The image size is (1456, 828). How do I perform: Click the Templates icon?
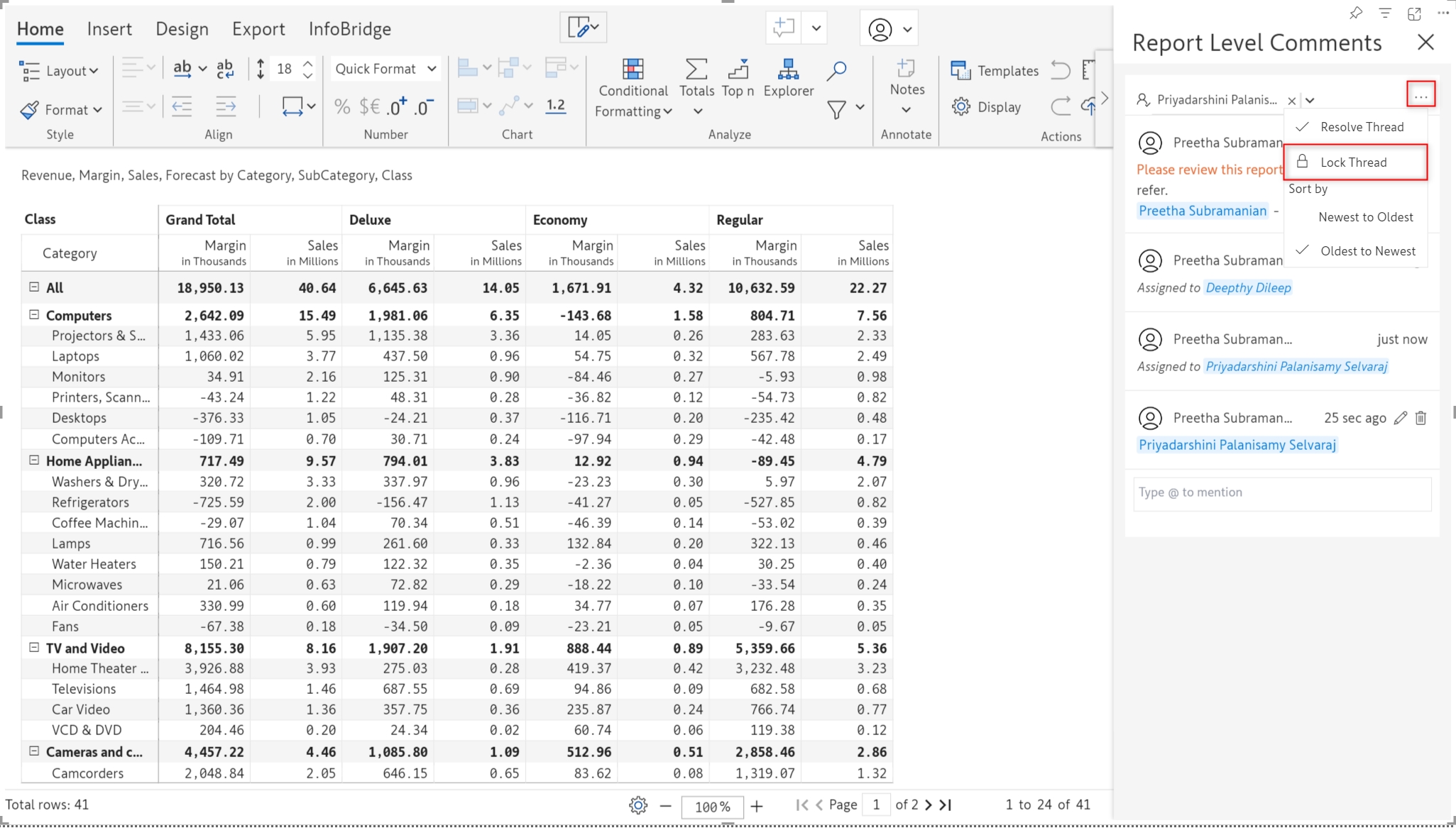[x=960, y=70]
